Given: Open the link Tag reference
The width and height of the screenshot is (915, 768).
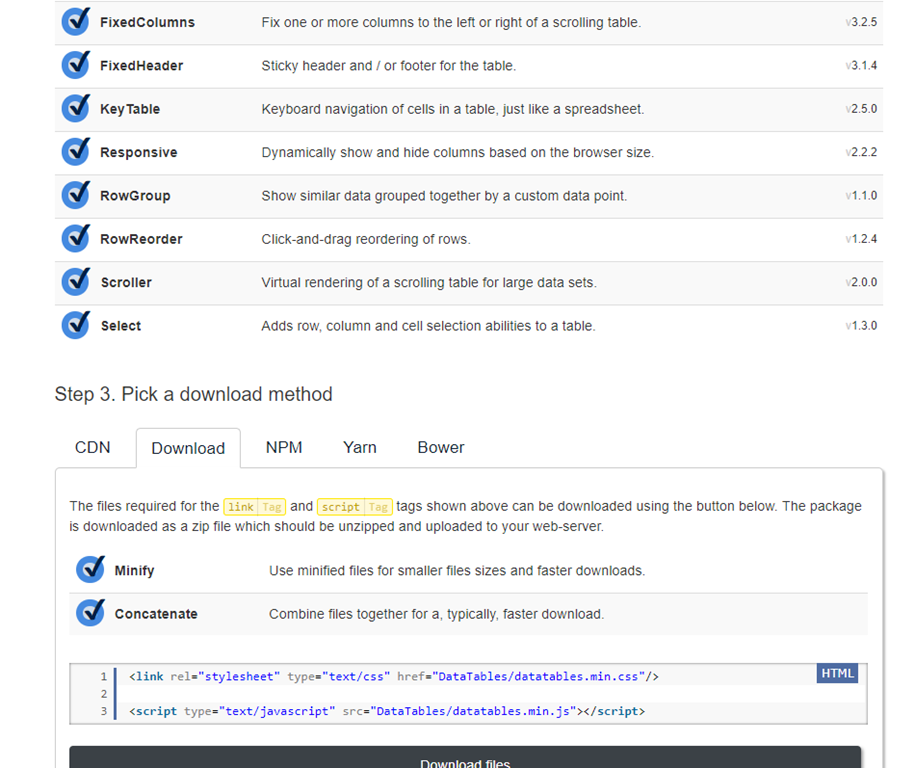Looking at the screenshot, I should [254, 507].
